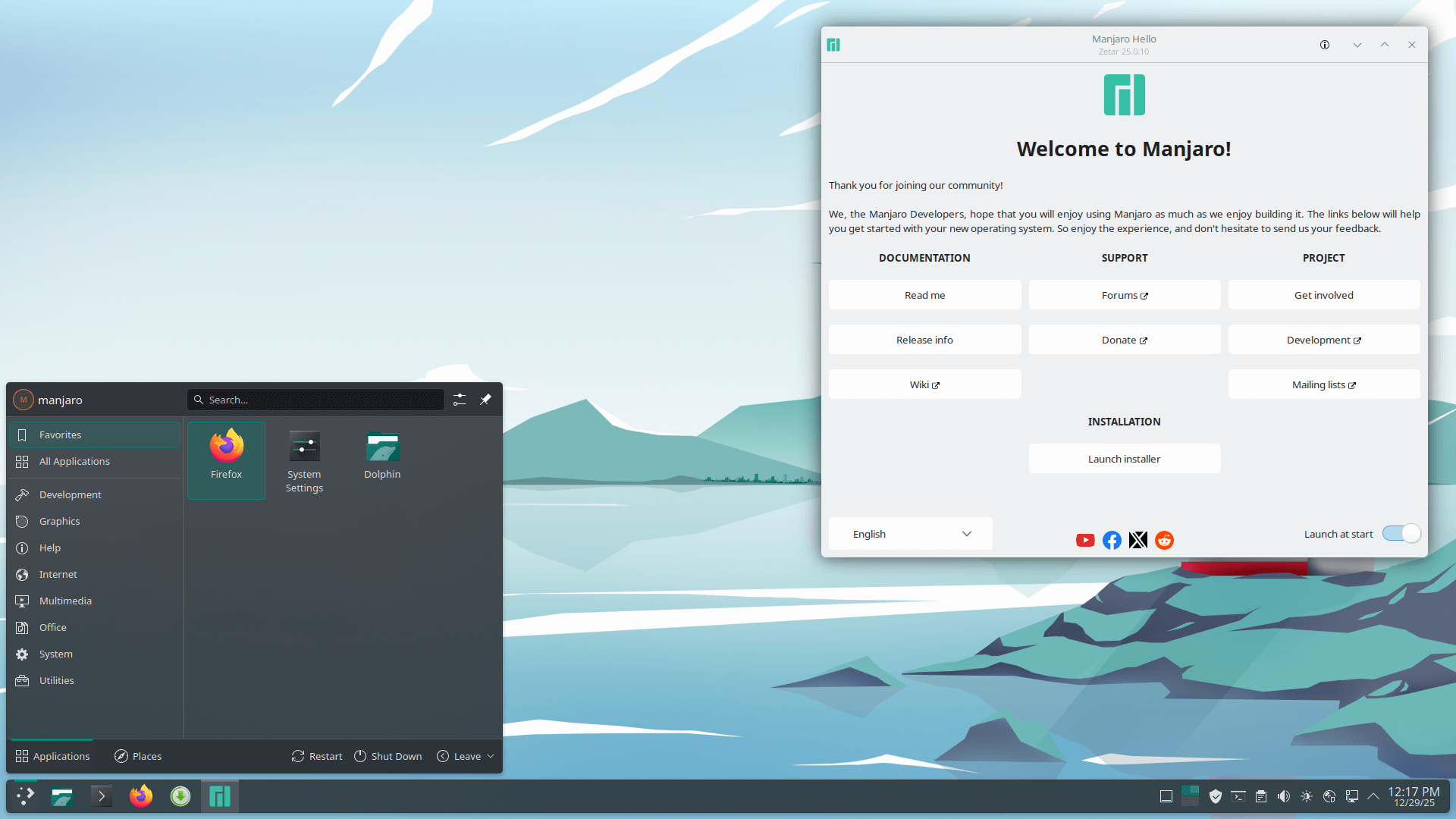Click the Launch installer button
1456x819 pixels.
(x=1124, y=458)
